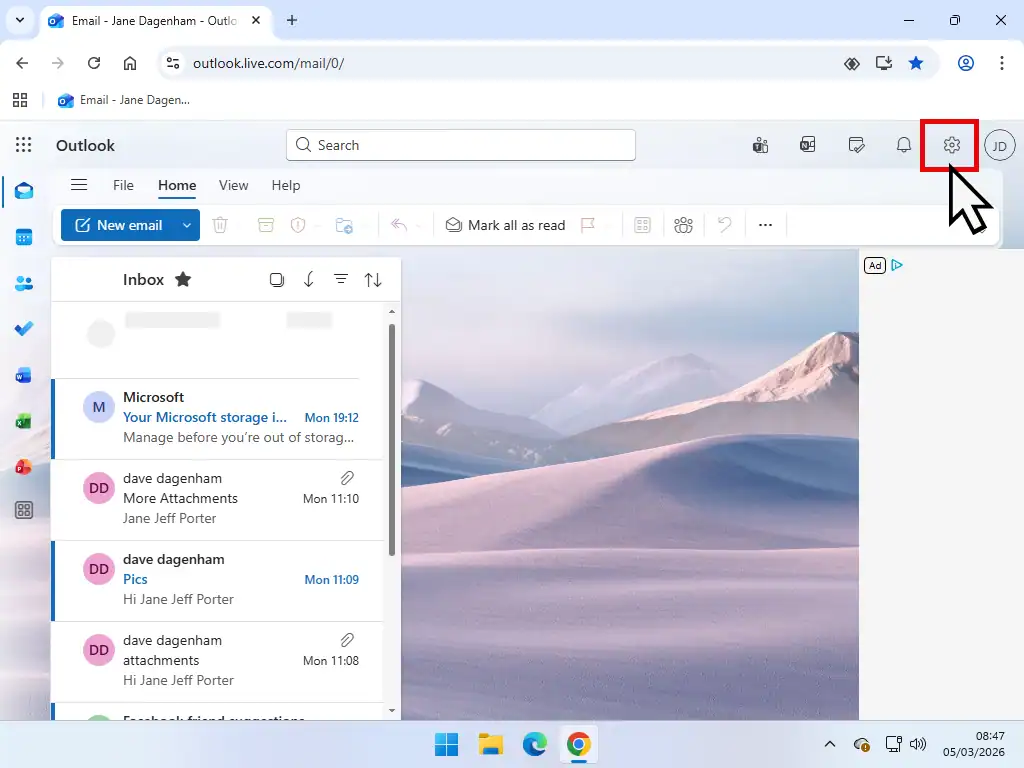This screenshot has height=768, width=1024.
Task: Click the Report (shield) icon
Action: [x=298, y=225]
